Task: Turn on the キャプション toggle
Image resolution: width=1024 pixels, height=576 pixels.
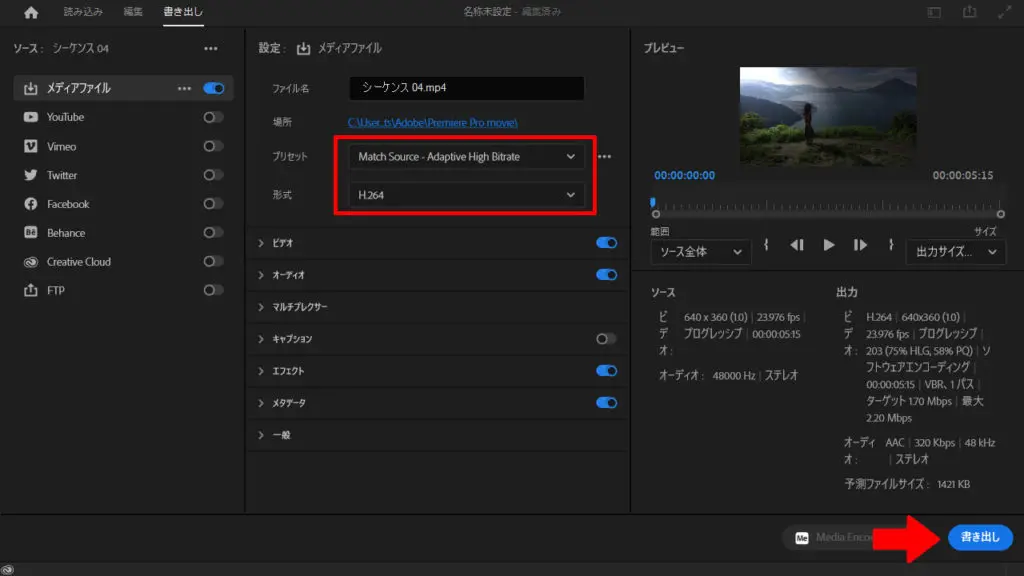Action: click(x=606, y=339)
